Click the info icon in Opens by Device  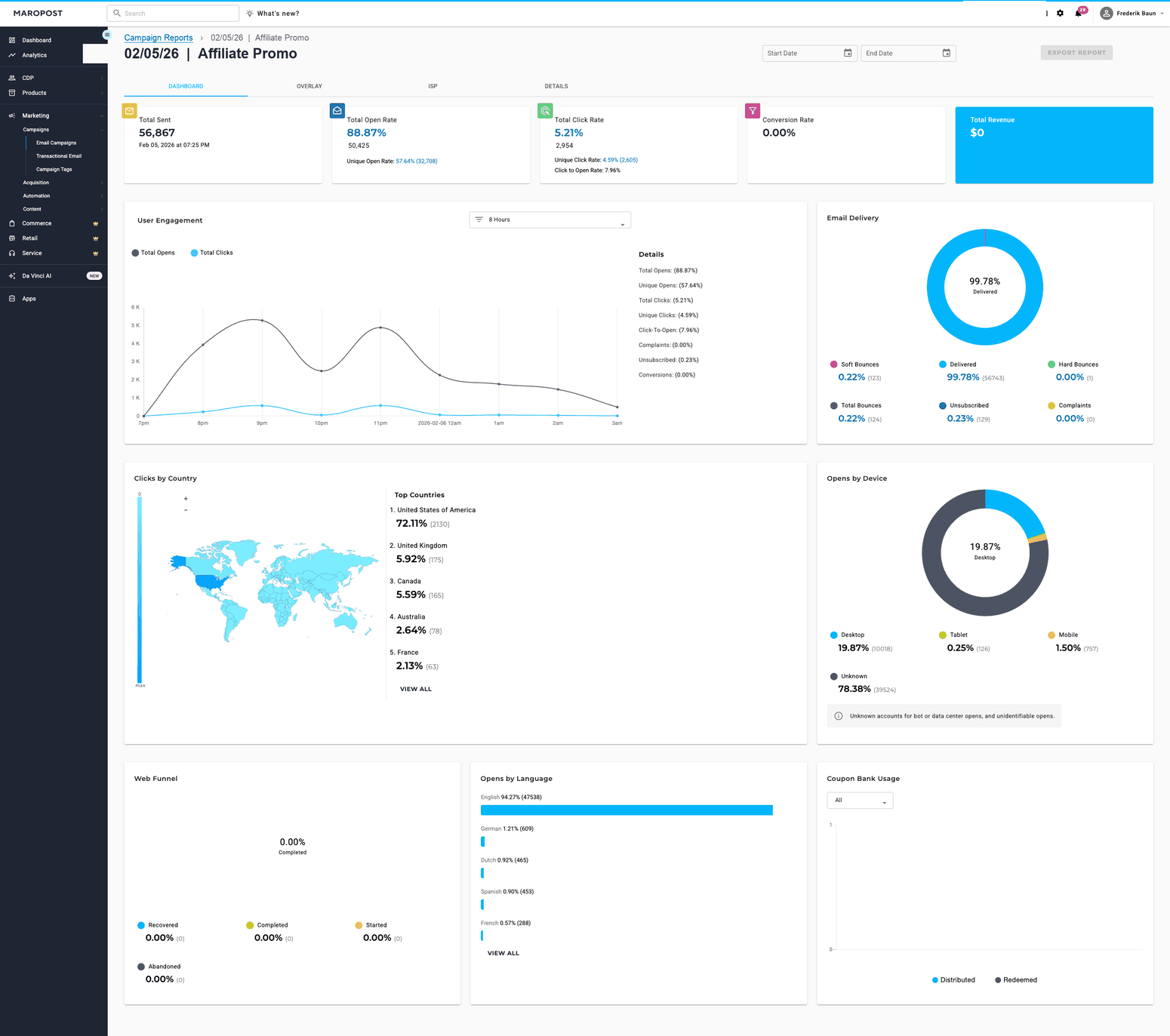839,716
